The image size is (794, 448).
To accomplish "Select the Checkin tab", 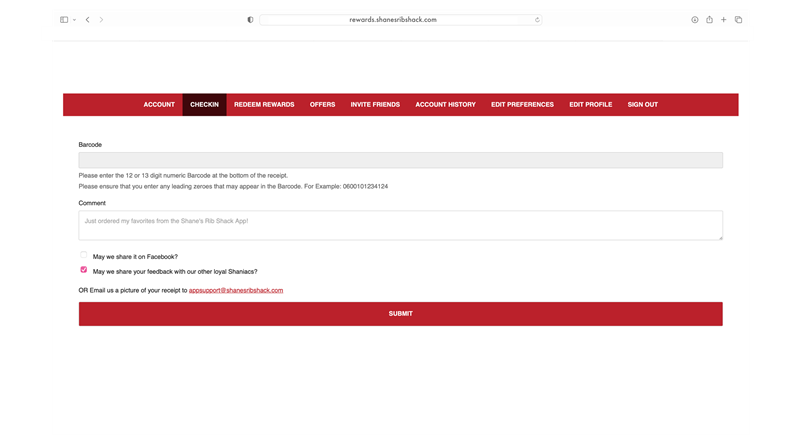I will click(205, 105).
